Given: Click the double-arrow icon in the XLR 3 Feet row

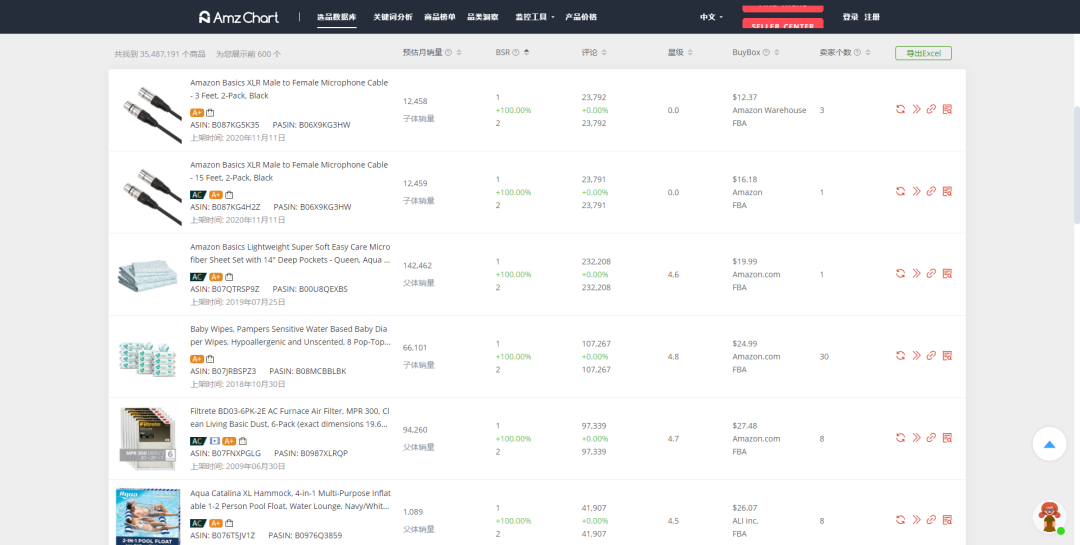Looking at the screenshot, I should click(916, 109).
